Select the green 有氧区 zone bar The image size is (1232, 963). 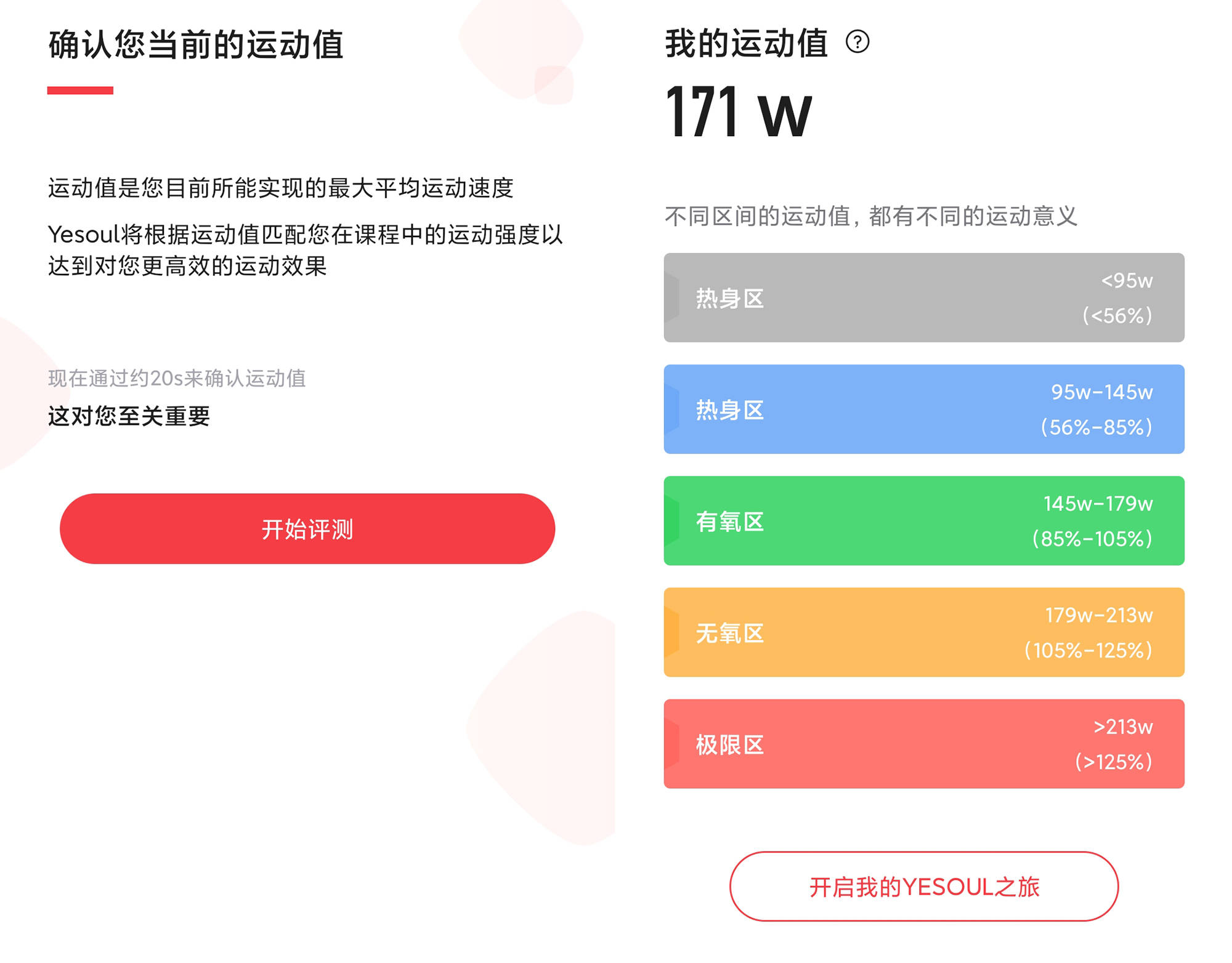click(924, 520)
